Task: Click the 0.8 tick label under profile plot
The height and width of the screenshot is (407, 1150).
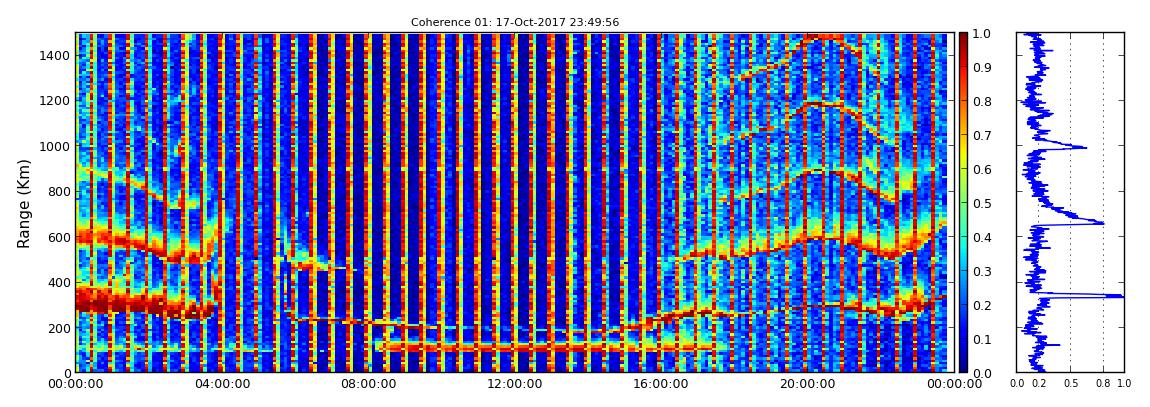Action: pos(1103,384)
